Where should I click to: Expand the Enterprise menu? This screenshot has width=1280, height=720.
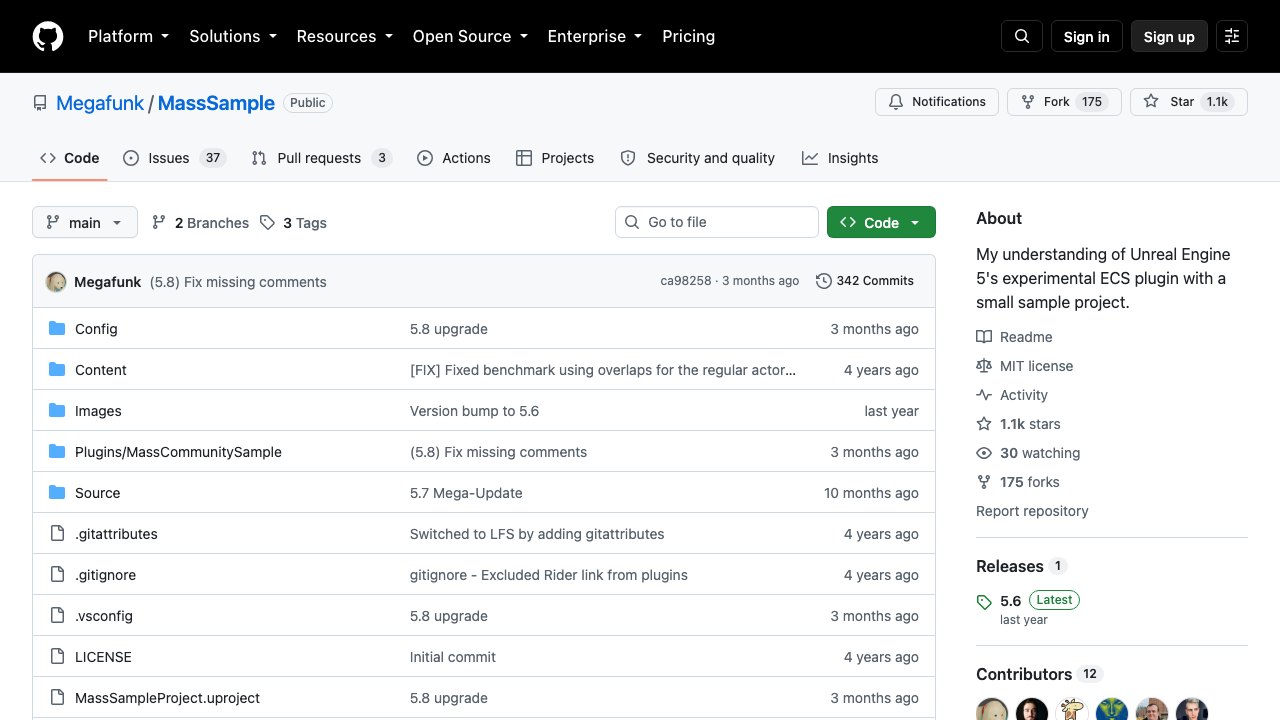coord(595,36)
